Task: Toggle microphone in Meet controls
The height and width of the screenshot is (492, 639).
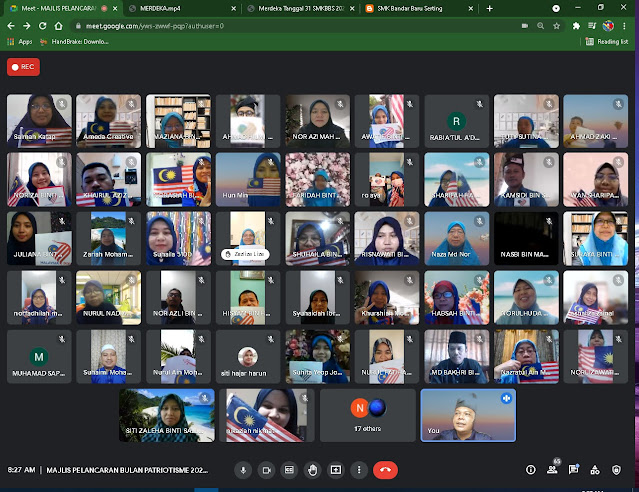Action: [x=243, y=470]
